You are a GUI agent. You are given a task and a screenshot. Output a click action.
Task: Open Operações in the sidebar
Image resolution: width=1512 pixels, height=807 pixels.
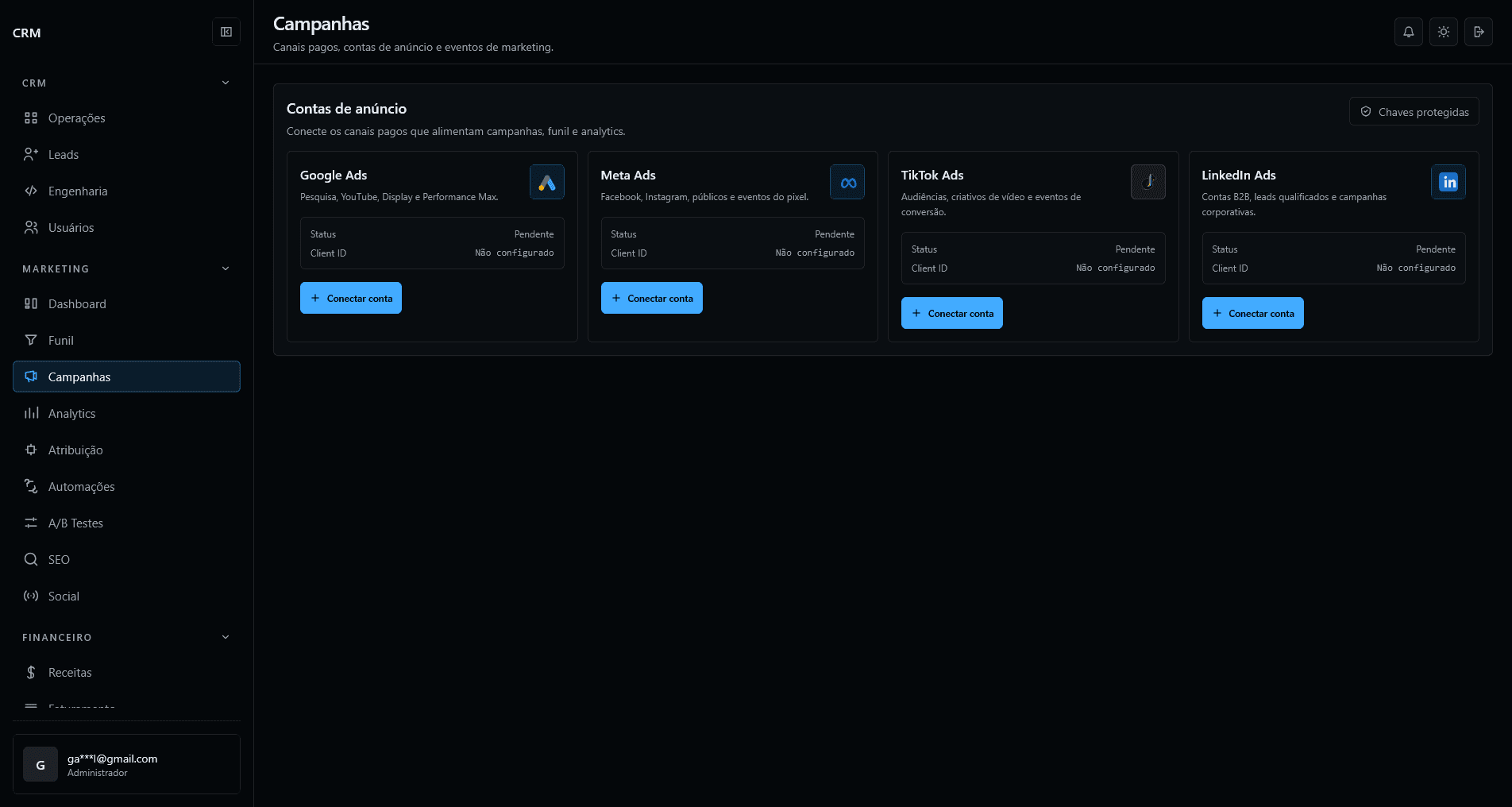126,118
